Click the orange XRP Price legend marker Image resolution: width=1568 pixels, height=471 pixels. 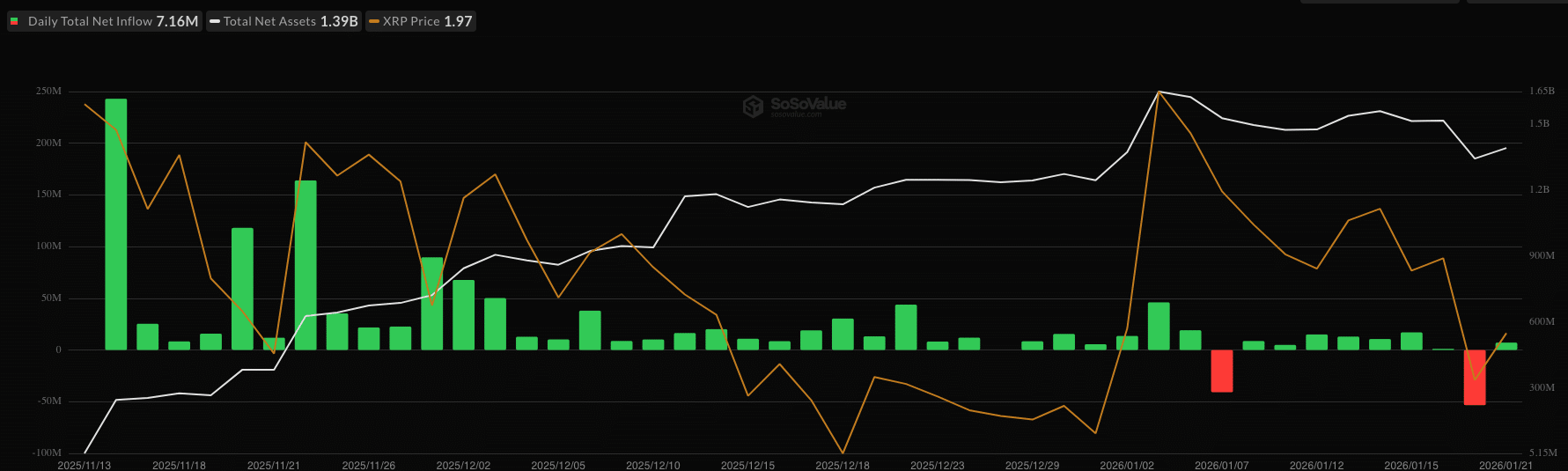pyautogui.click(x=374, y=21)
